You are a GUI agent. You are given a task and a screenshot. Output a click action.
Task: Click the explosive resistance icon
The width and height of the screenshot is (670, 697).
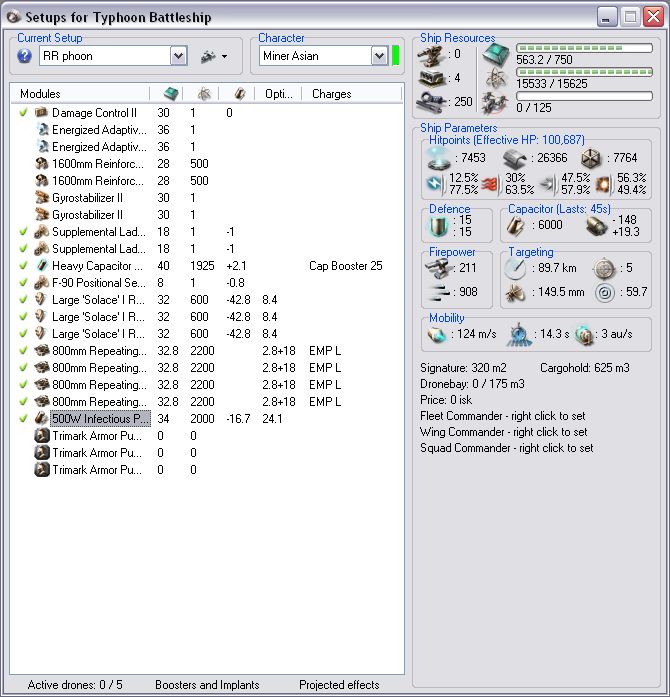coord(603,184)
